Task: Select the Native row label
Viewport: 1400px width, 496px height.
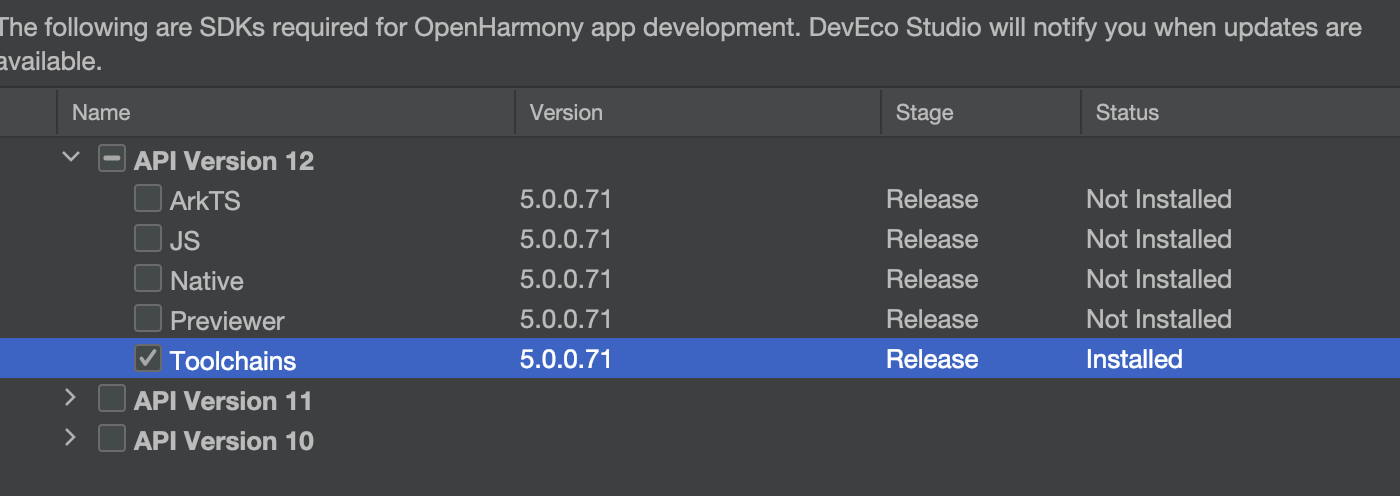Action: (x=207, y=280)
